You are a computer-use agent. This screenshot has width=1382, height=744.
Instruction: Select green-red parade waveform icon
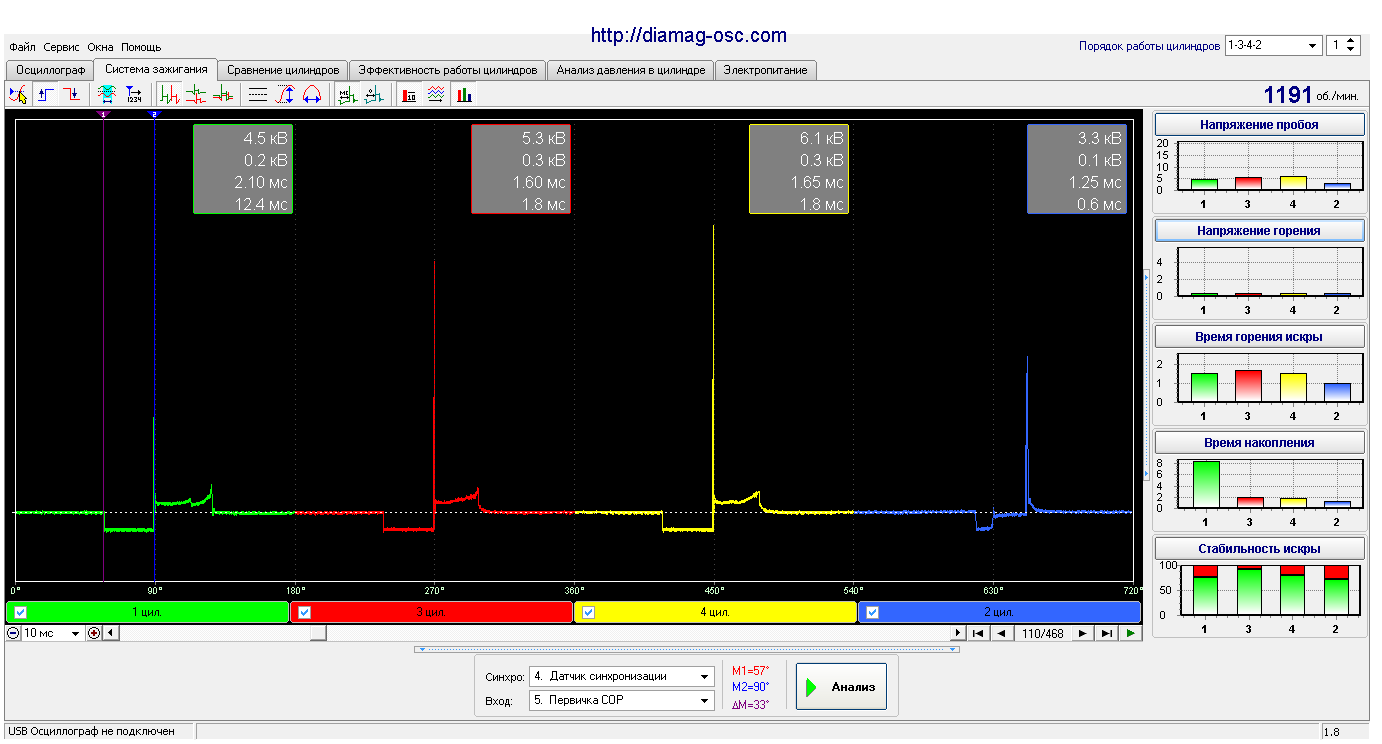(x=170, y=95)
